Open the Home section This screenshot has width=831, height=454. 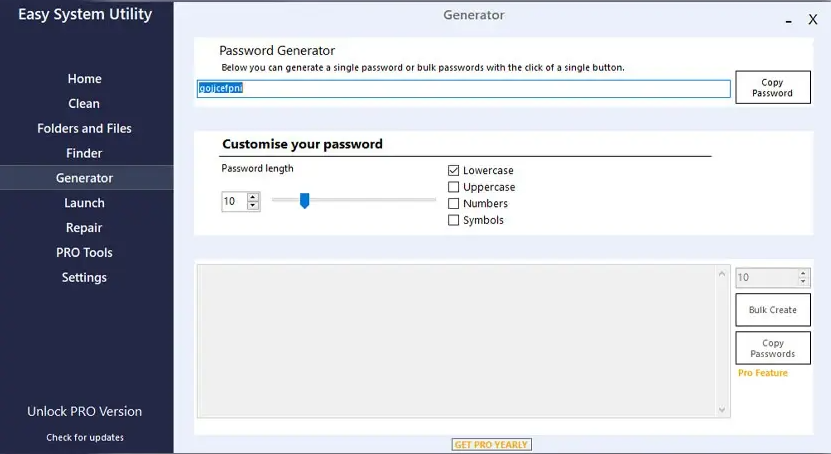click(84, 79)
